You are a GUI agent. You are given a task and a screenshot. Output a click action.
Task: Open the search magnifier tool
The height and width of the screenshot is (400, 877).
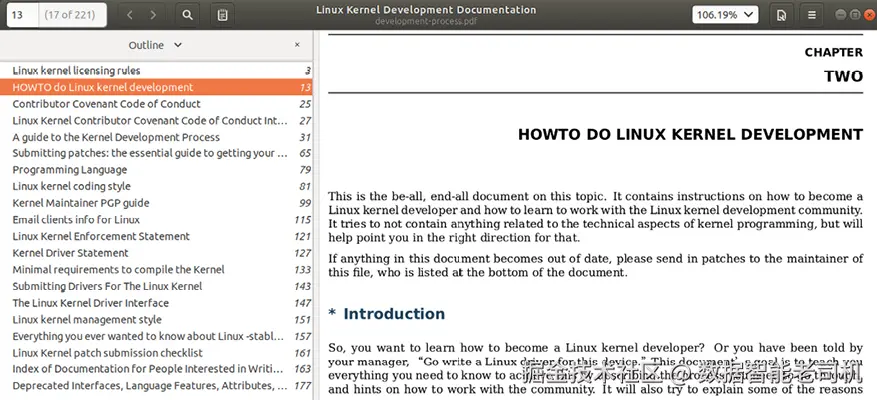(188, 15)
